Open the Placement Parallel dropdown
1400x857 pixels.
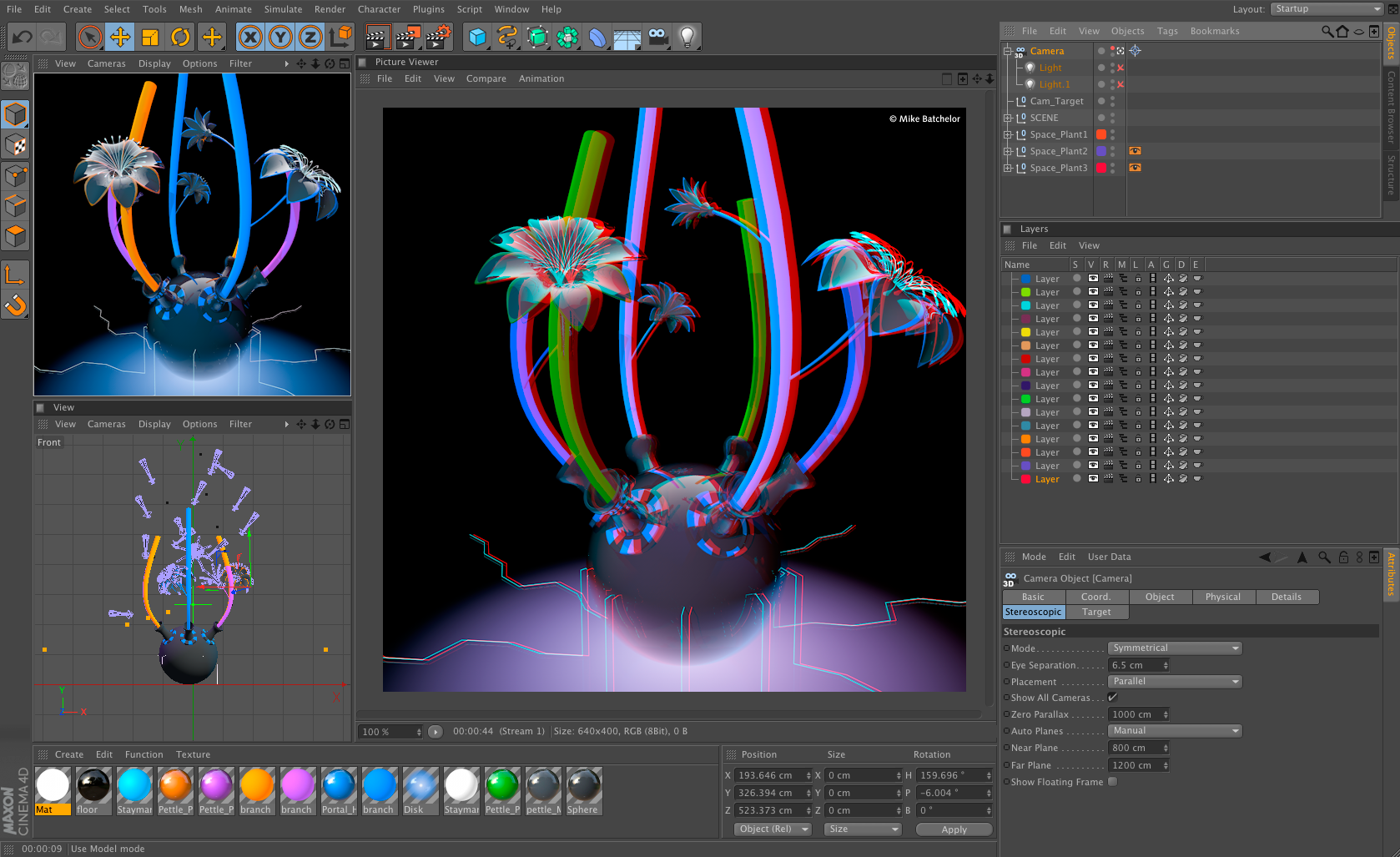1175,682
